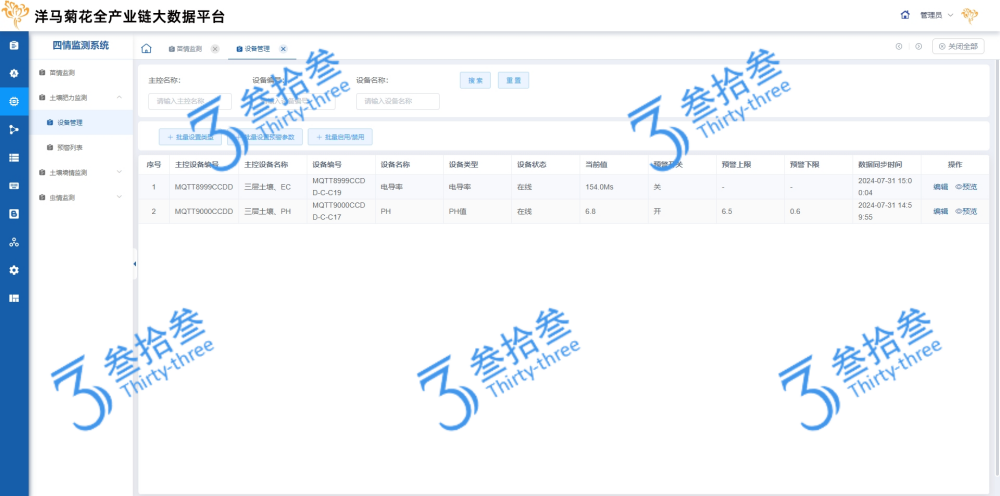This screenshot has width=1000, height=496.
Task: Click 编辑 for the MQTT9000CCDD row
Action: pyautogui.click(x=941, y=211)
